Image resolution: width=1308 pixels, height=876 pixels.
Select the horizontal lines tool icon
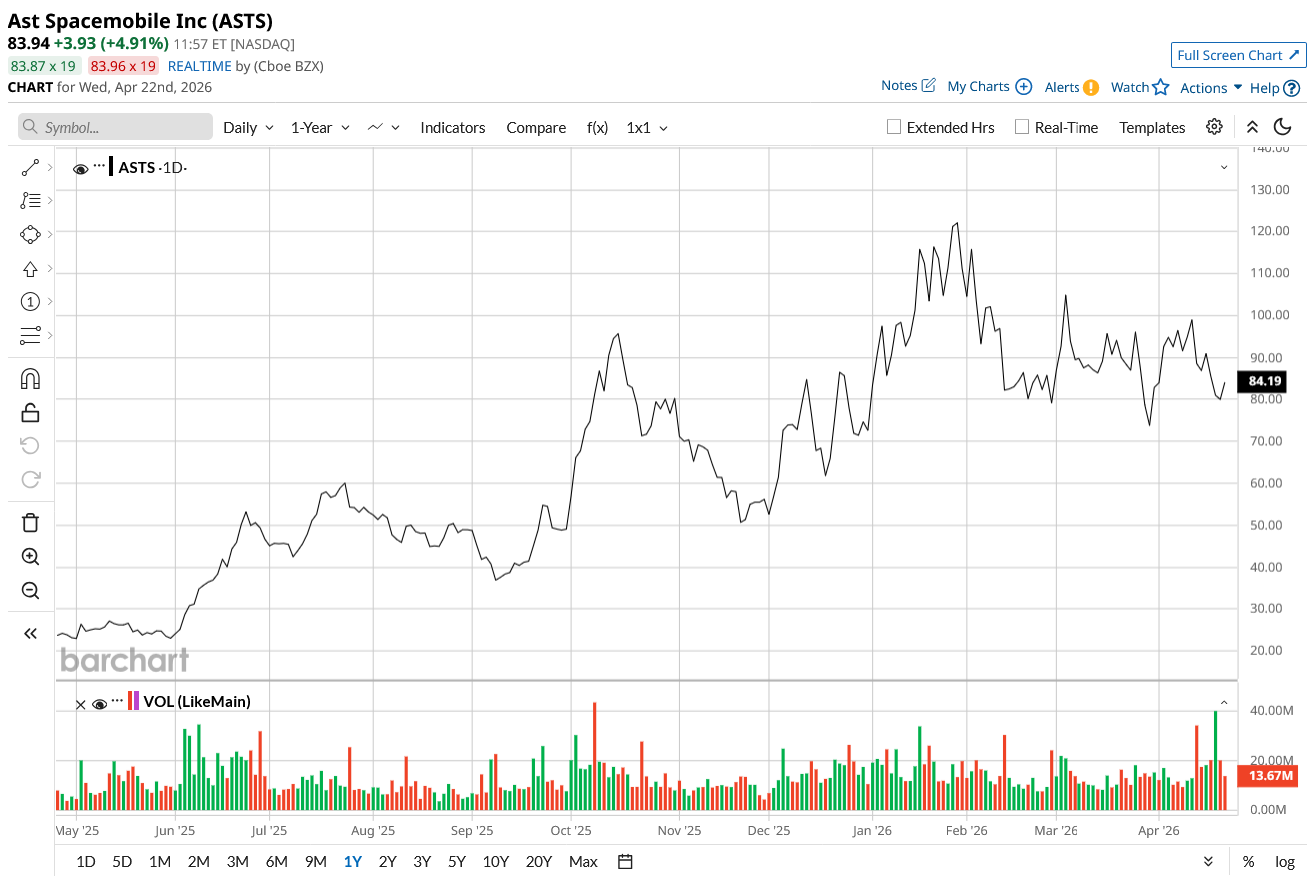(x=30, y=335)
